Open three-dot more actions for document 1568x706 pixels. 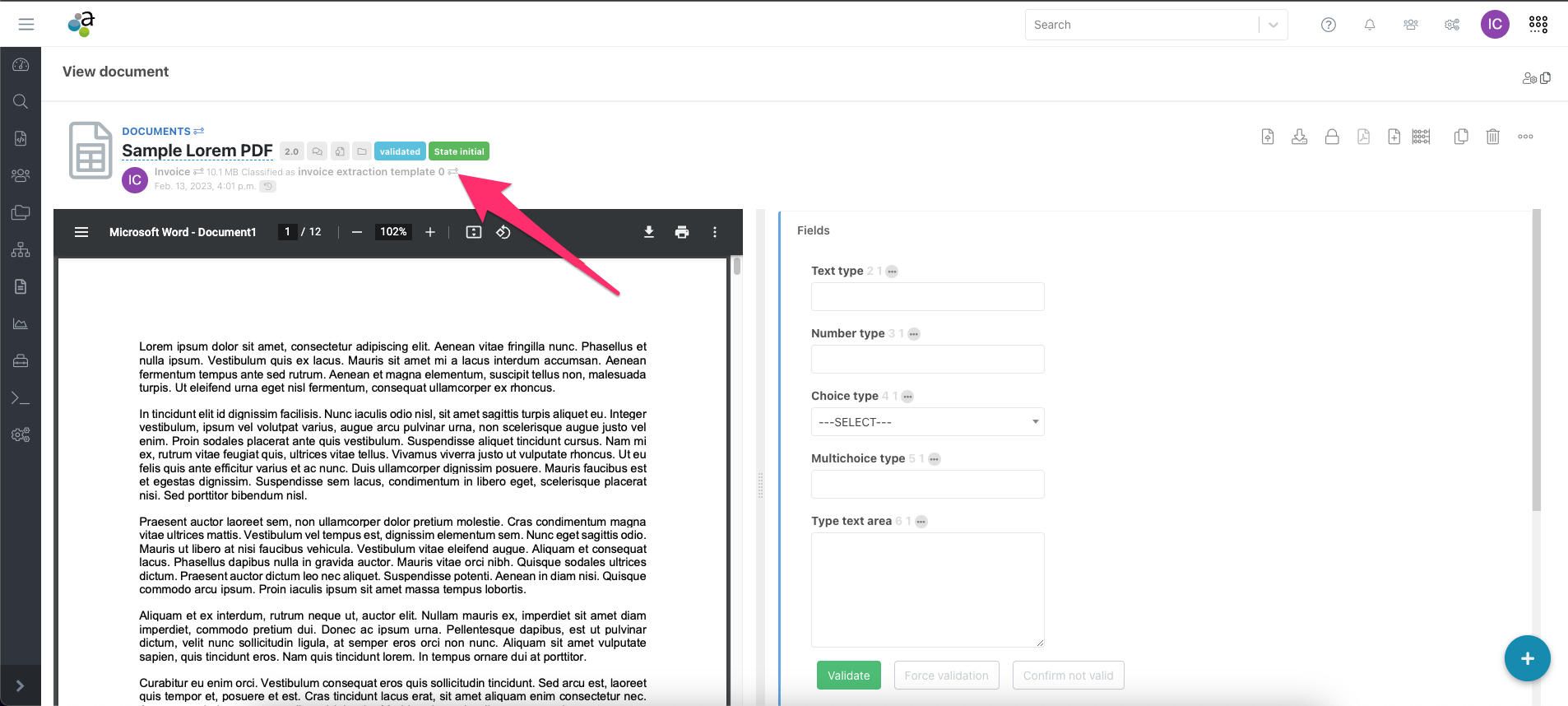click(x=1525, y=137)
